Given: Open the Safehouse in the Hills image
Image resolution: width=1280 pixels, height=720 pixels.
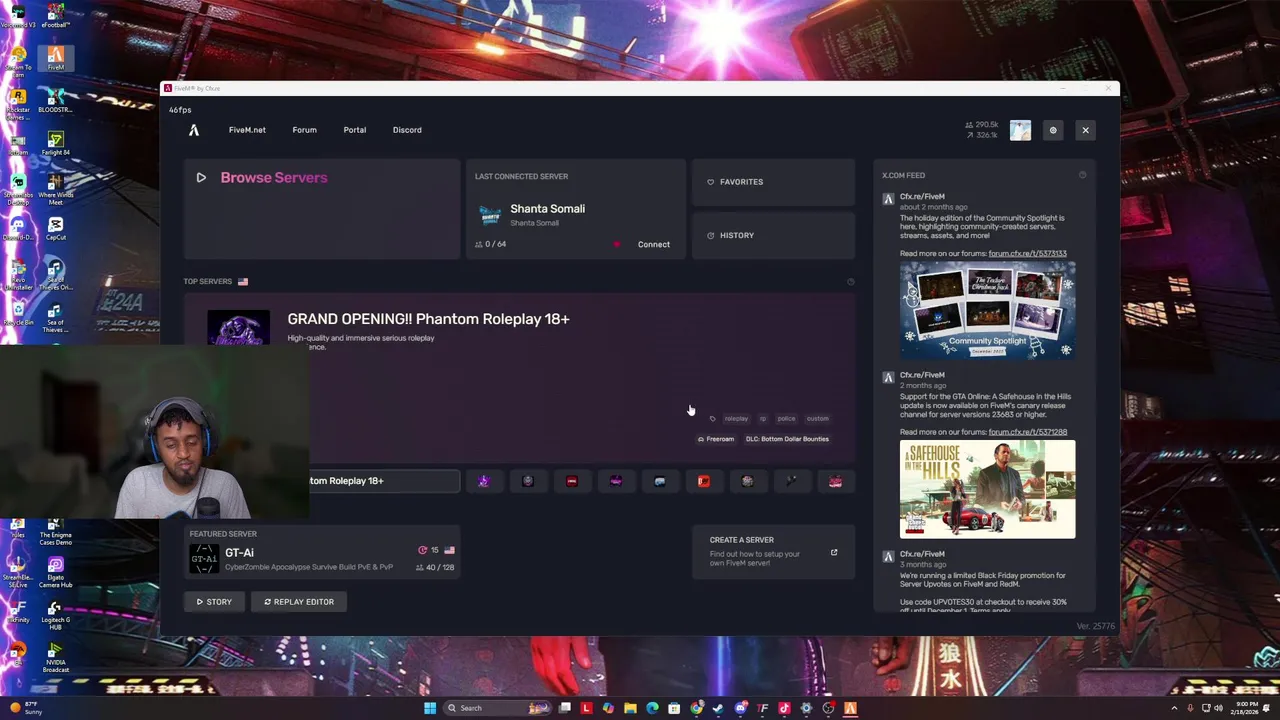Looking at the screenshot, I should point(987,489).
